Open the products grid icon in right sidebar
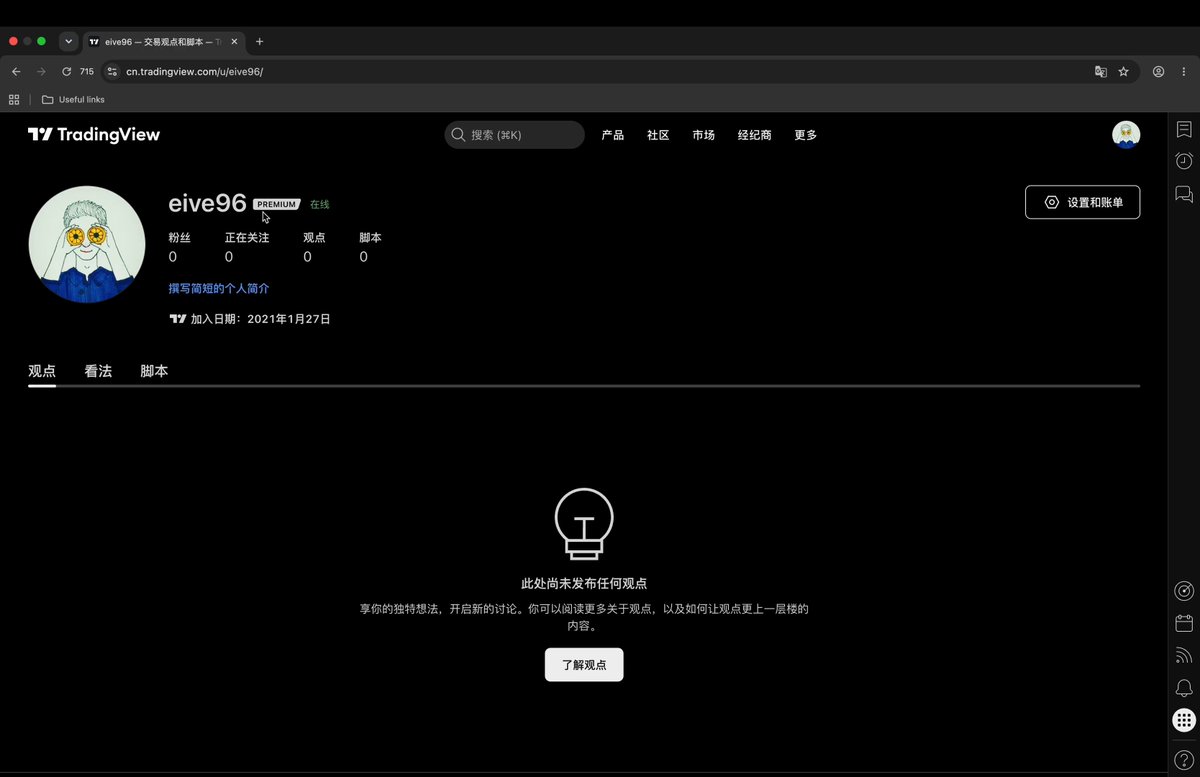 pyautogui.click(x=1184, y=720)
